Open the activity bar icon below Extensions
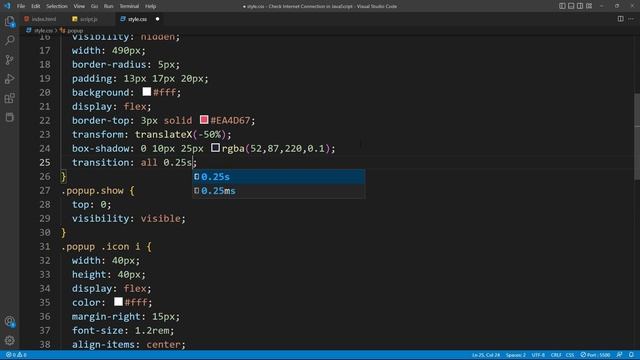Image resolution: width=640 pixels, height=360 pixels. pos(9,117)
